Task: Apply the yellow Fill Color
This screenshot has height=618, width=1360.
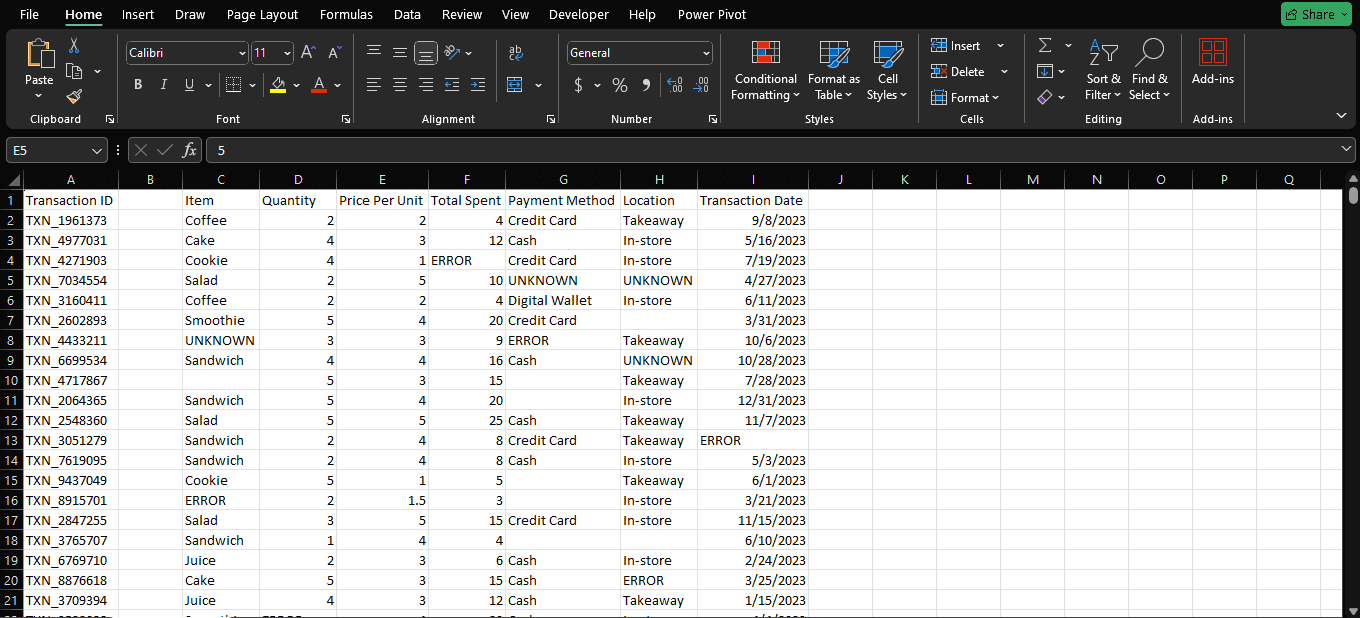Action: point(278,85)
